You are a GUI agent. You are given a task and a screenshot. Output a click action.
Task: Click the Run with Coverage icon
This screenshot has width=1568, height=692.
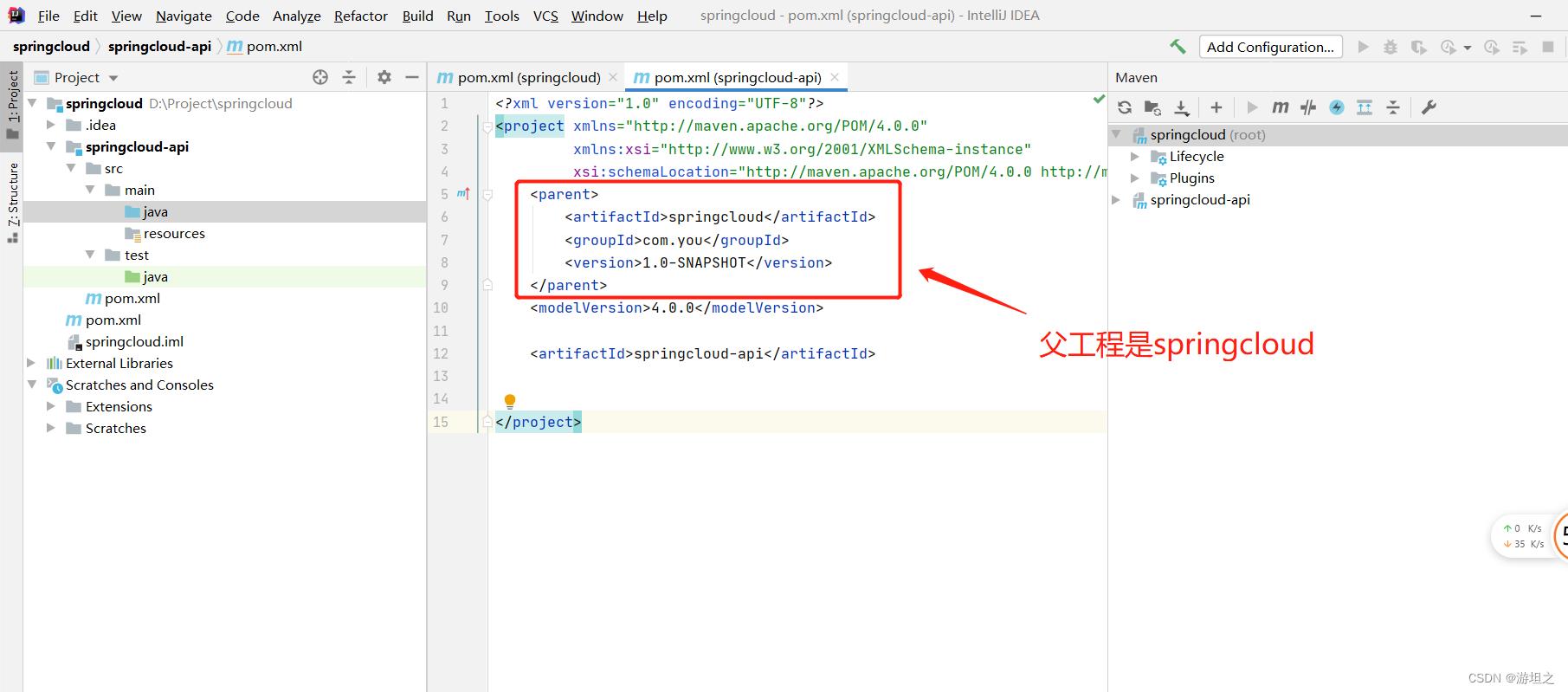click(x=1418, y=47)
